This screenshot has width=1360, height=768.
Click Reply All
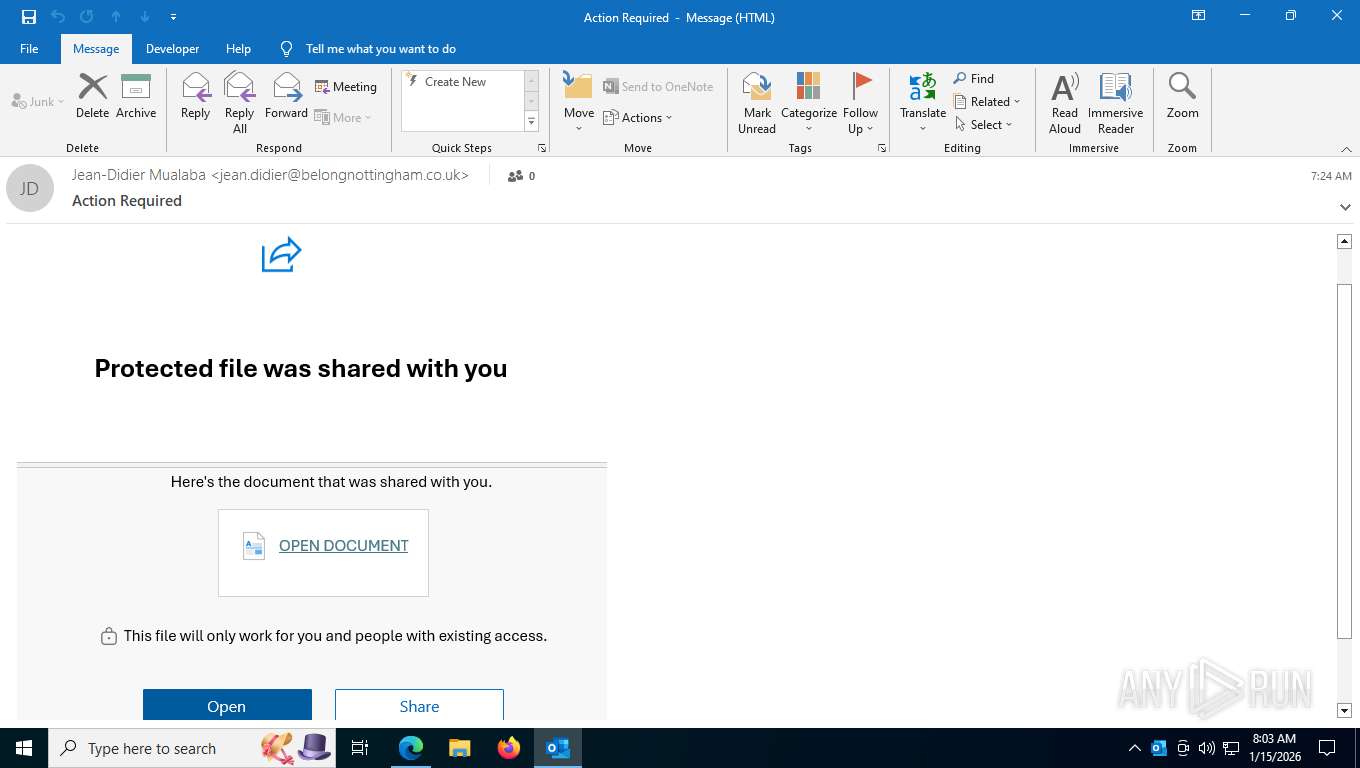tap(239, 103)
